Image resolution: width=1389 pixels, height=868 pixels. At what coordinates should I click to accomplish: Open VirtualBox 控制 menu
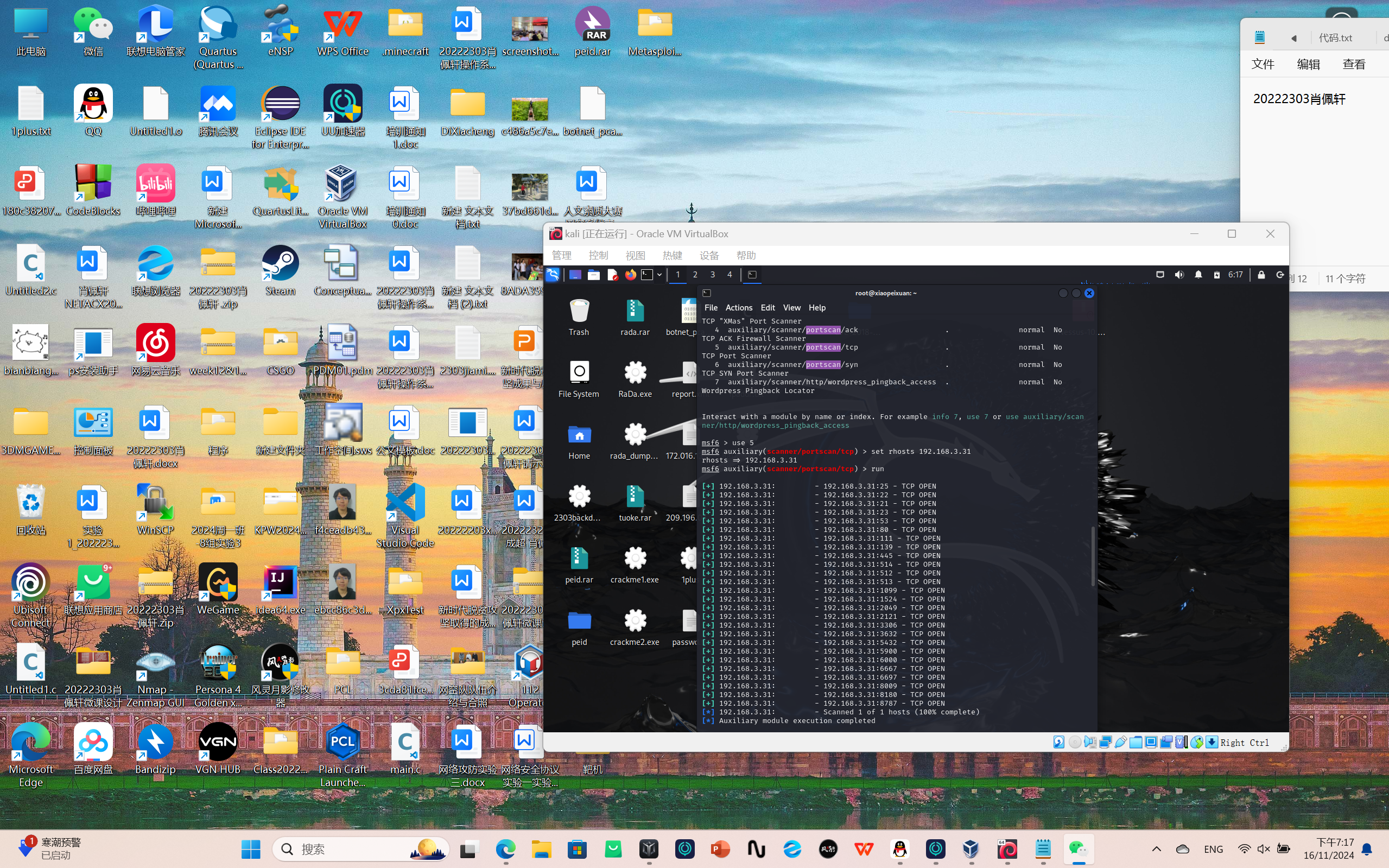pyautogui.click(x=598, y=256)
